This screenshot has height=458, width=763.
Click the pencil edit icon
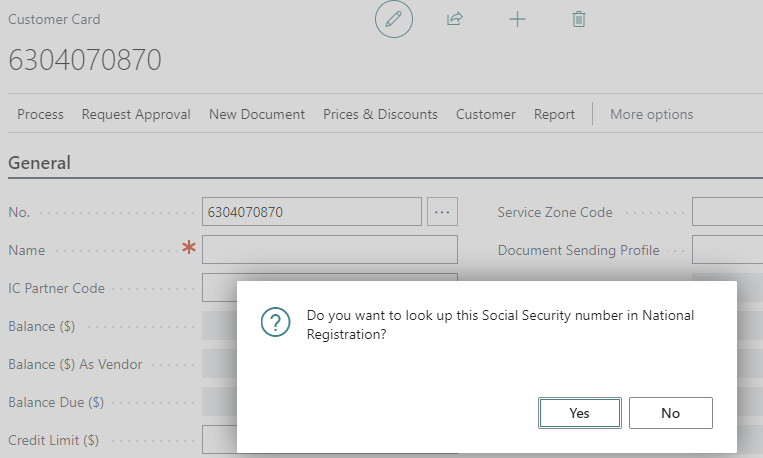pyautogui.click(x=394, y=19)
